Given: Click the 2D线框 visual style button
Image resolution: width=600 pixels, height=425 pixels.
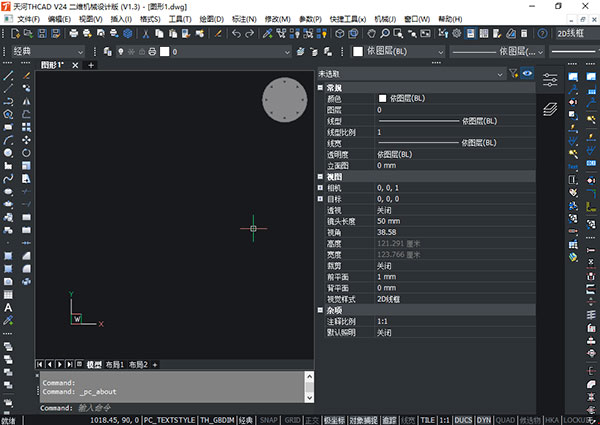Looking at the screenshot, I should tap(578, 34).
